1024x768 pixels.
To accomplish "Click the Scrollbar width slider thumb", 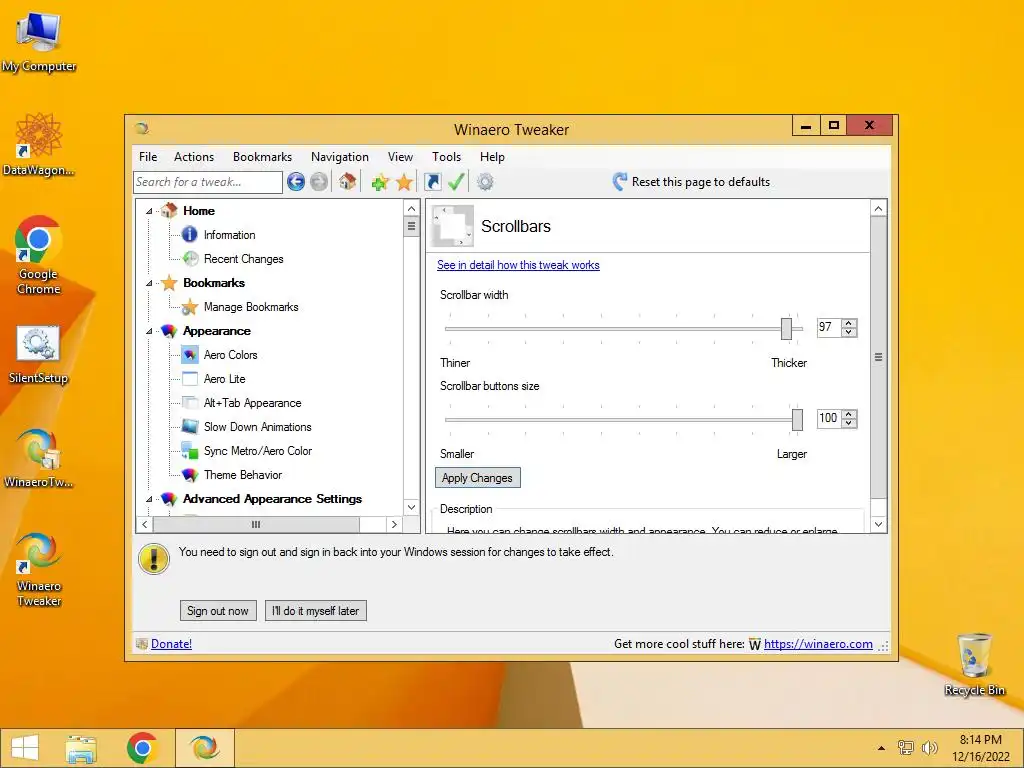I will point(786,328).
